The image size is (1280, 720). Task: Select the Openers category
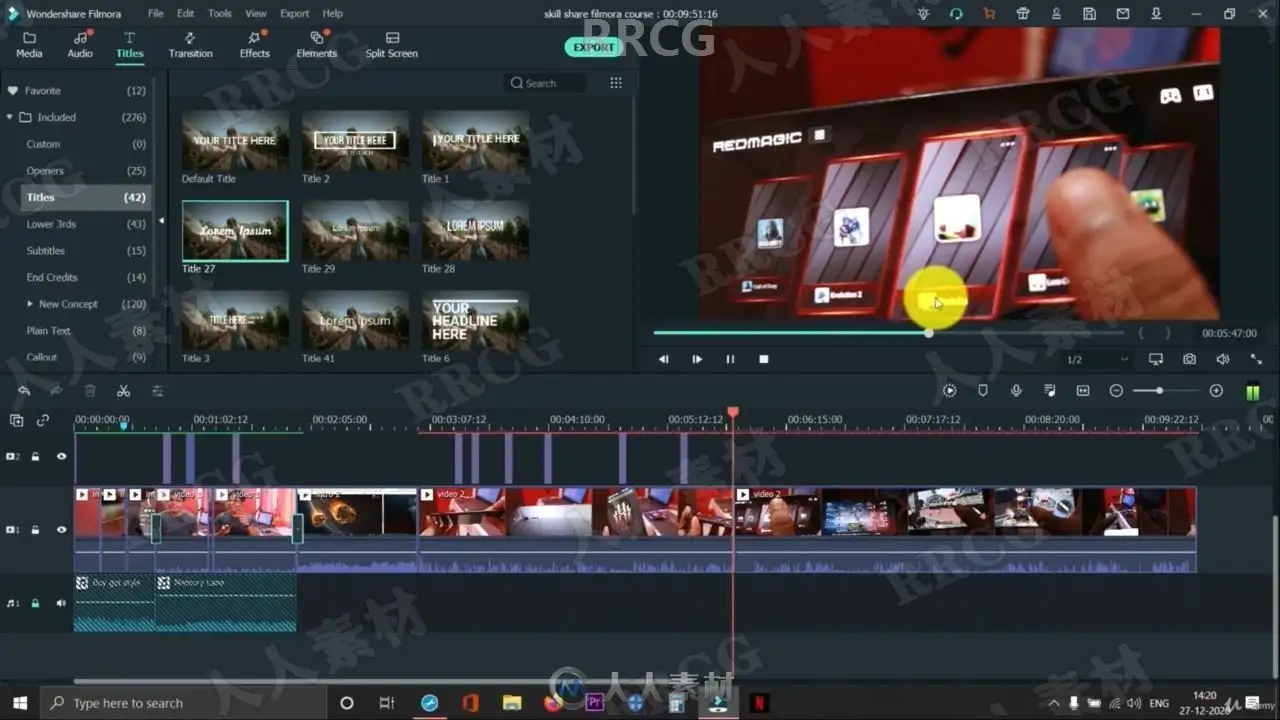click(76, 171)
